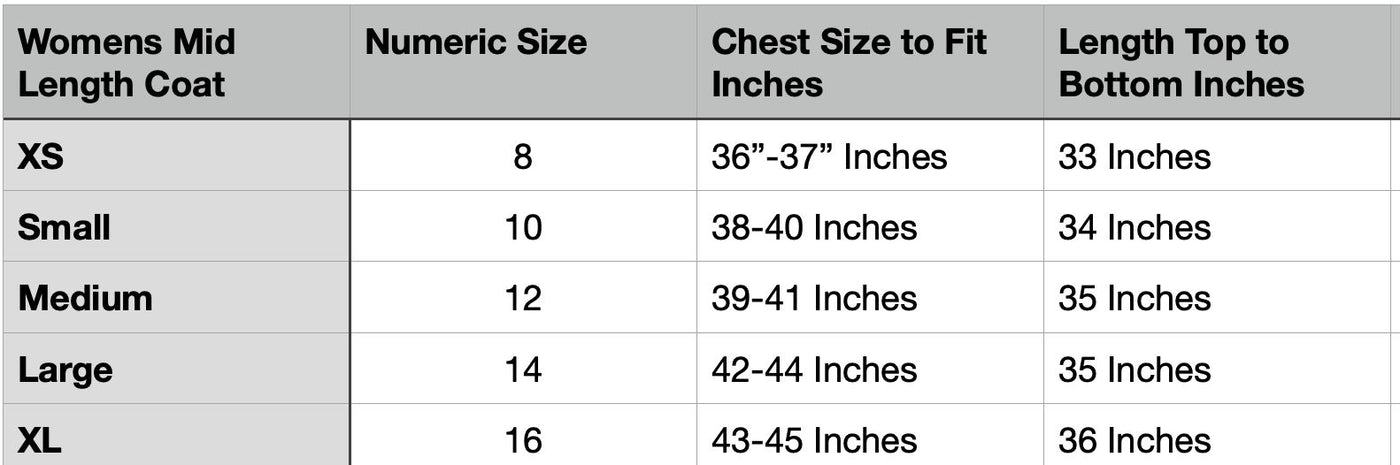This screenshot has height=465, width=1400.
Task: Select 'Length Top to Bottom Inches' header
Action: [x=1181, y=62]
